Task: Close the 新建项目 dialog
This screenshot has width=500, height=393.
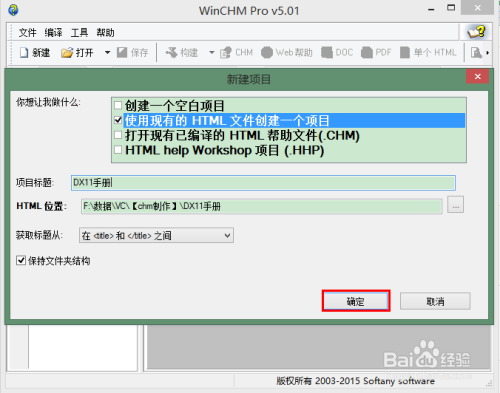Action: pos(478,77)
